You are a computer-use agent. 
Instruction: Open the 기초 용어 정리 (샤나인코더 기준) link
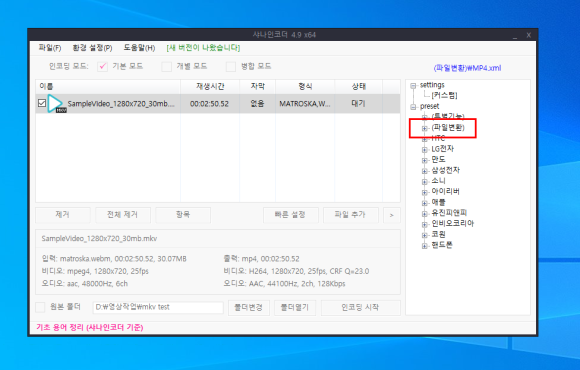[x=90, y=327]
